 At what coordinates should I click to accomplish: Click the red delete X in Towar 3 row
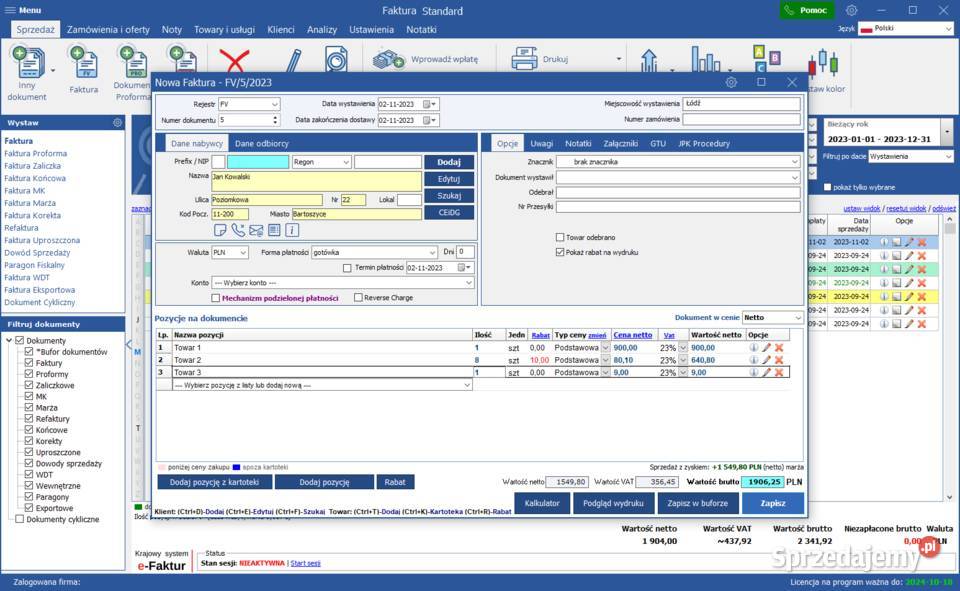click(x=779, y=372)
